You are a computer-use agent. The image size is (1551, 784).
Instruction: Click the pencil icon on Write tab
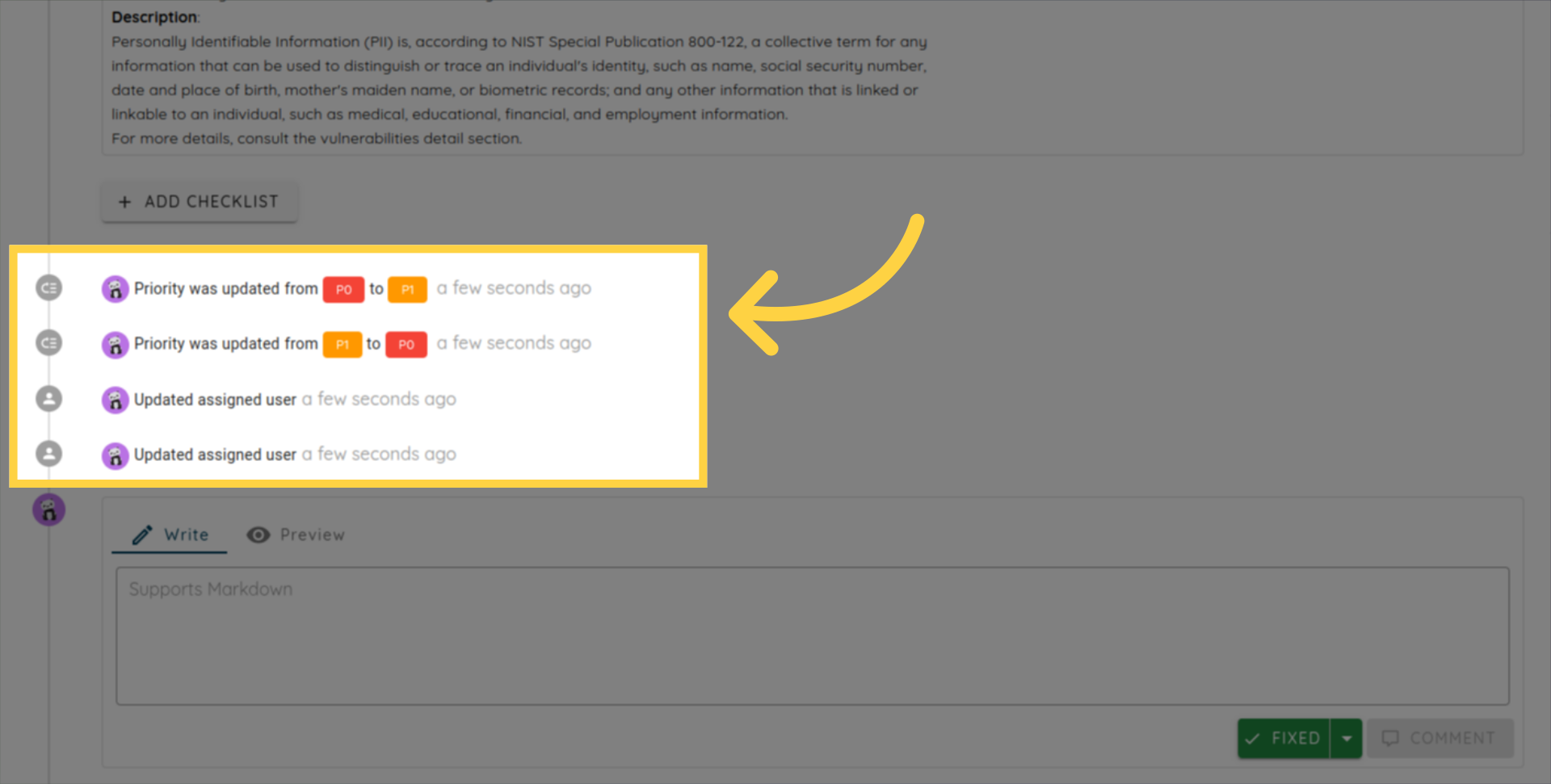click(x=142, y=535)
